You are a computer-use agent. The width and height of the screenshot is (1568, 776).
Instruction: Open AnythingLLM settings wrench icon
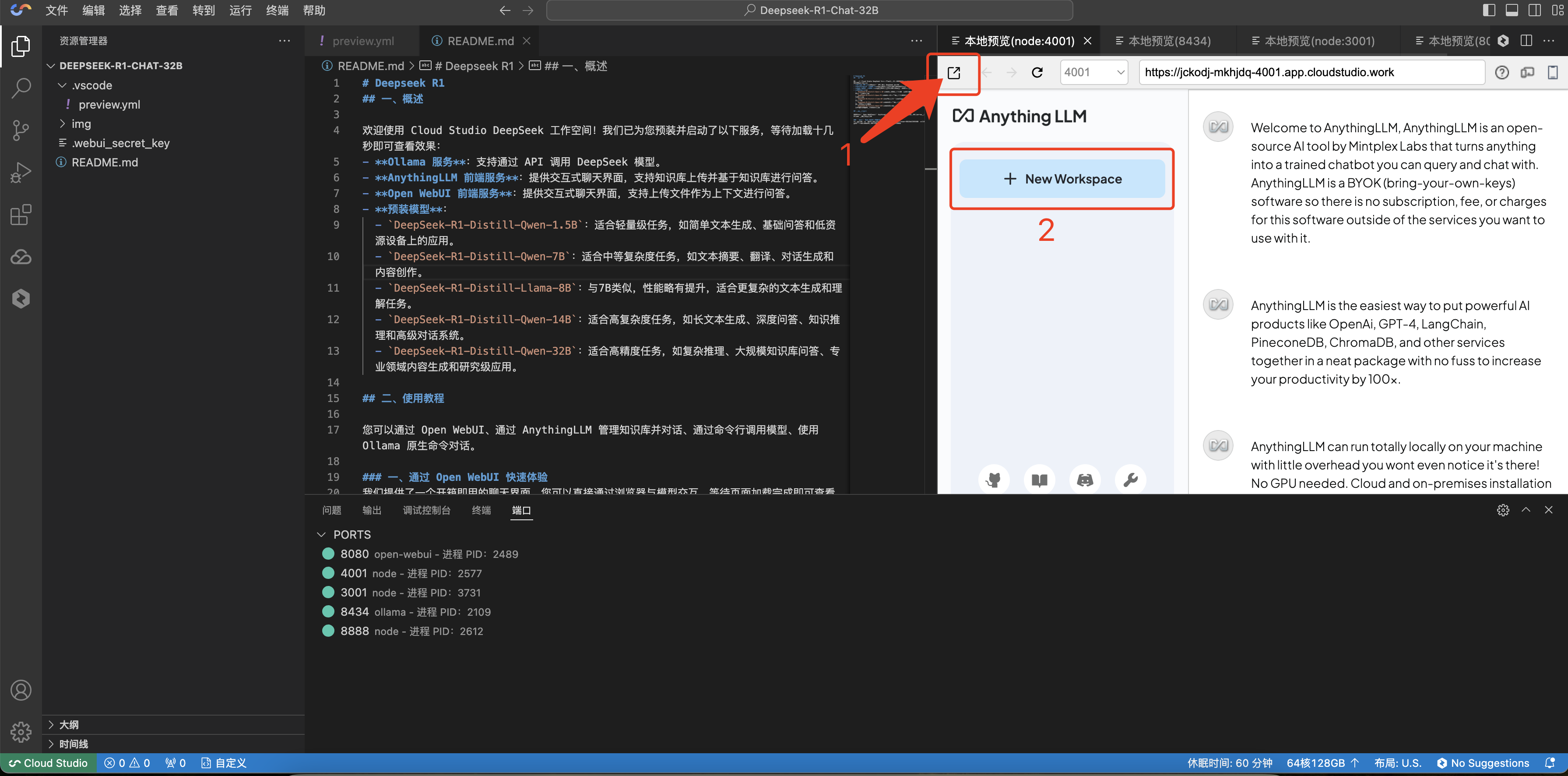(x=1130, y=480)
